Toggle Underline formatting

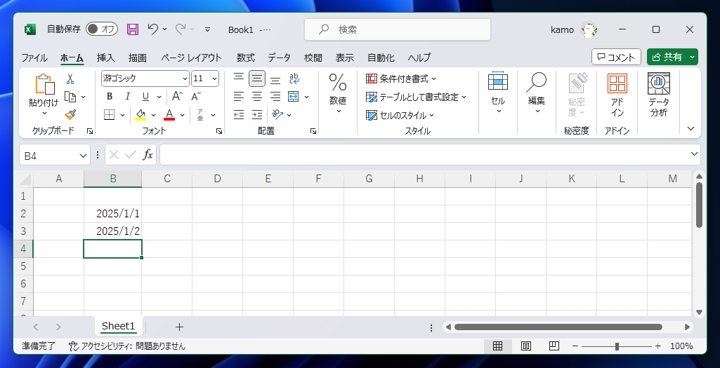pyautogui.click(x=146, y=96)
